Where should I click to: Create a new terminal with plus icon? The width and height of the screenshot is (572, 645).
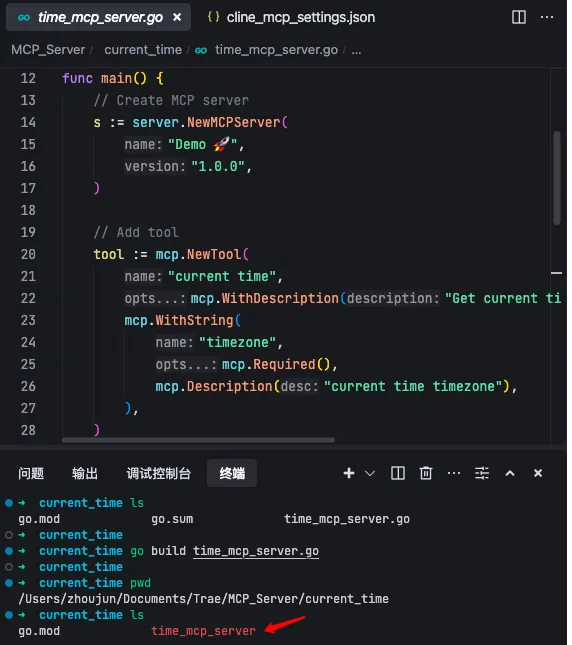click(349, 473)
